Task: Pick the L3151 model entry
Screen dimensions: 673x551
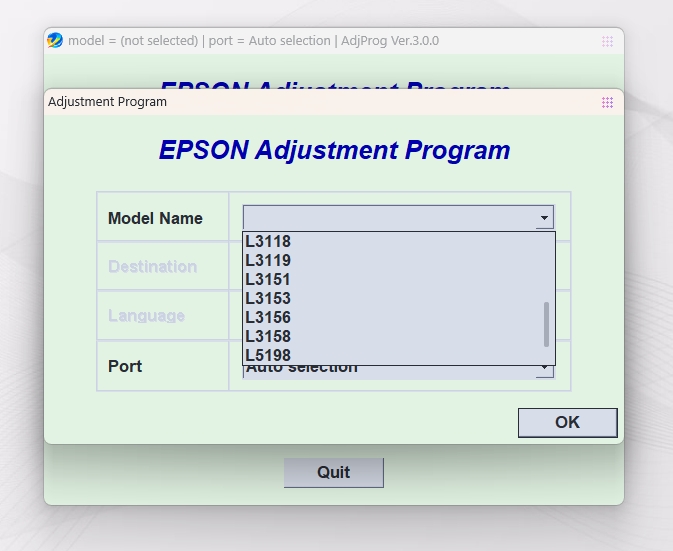Action: coord(399,279)
